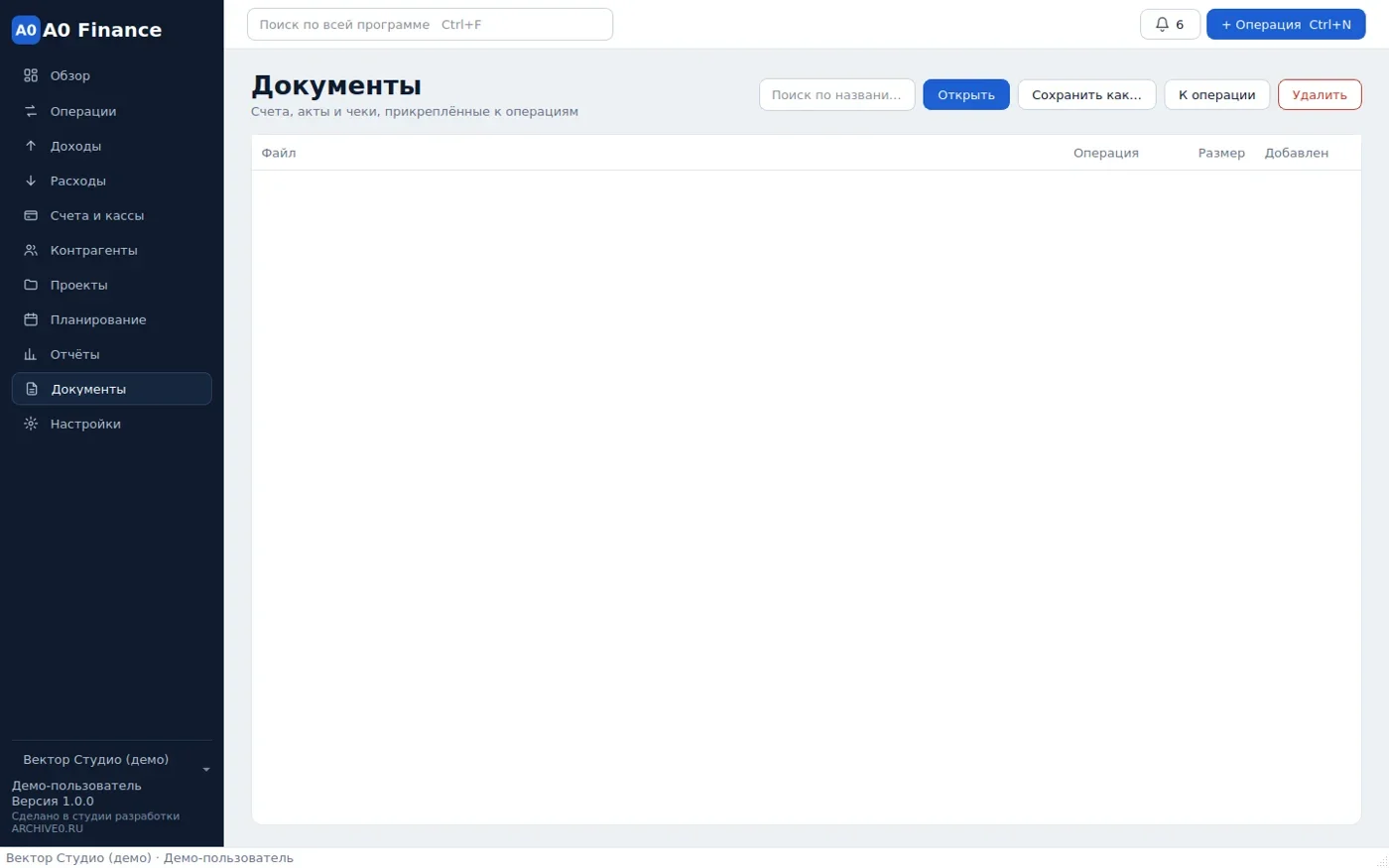Sort by Операция column header

[1105, 153]
